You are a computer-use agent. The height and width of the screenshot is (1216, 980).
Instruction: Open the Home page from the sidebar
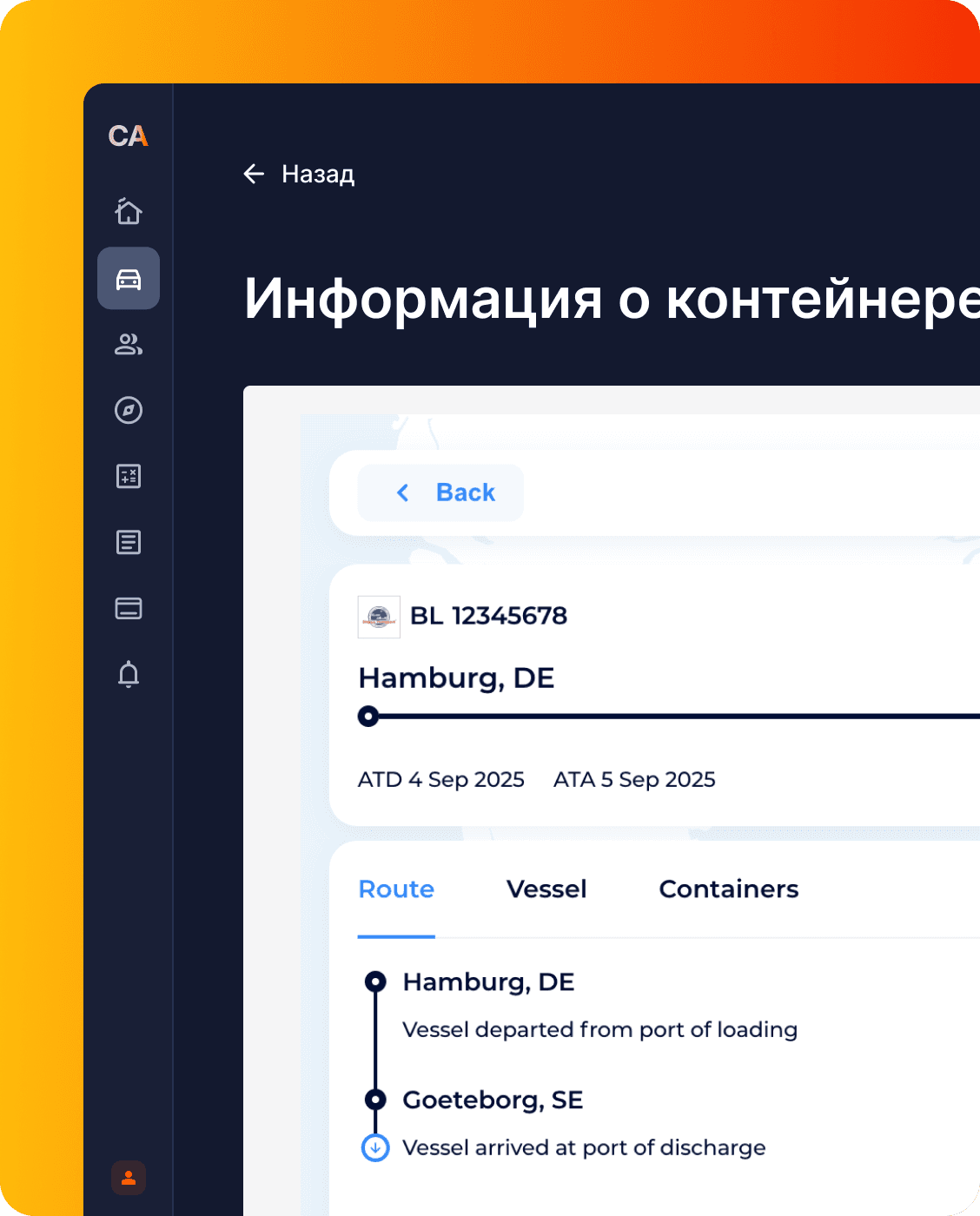pos(128,211)
